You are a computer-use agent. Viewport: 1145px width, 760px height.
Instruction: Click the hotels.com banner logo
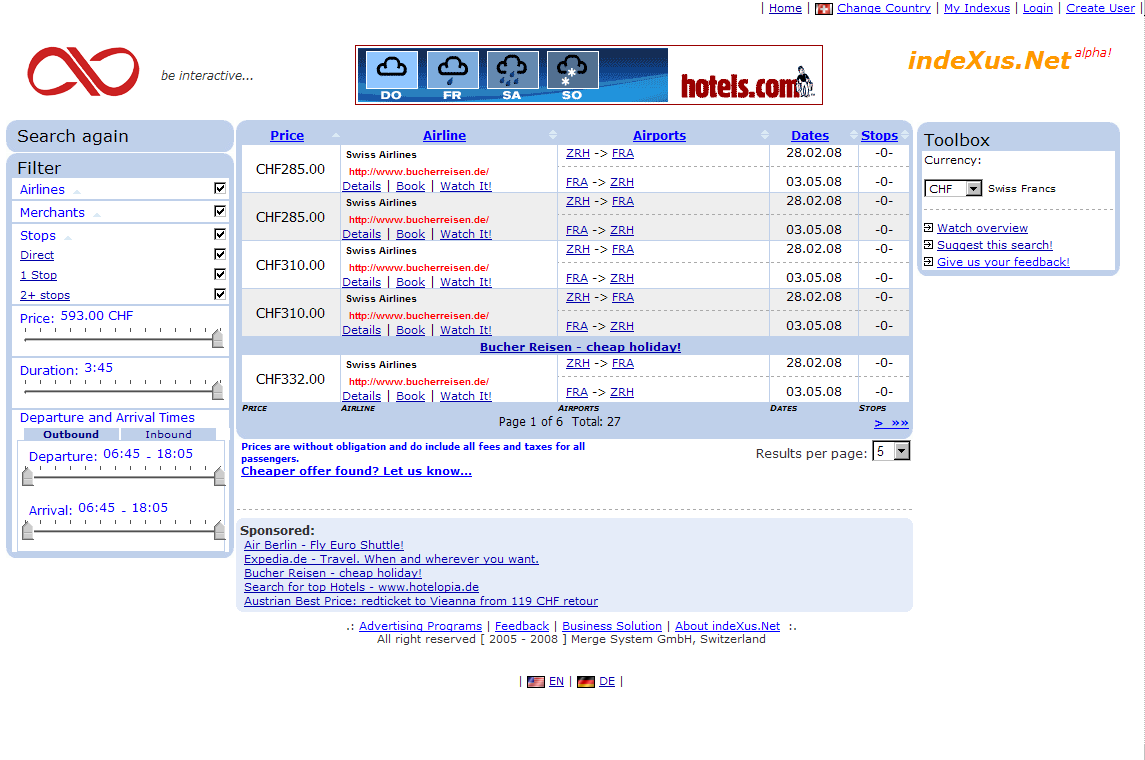pos(746,83)
